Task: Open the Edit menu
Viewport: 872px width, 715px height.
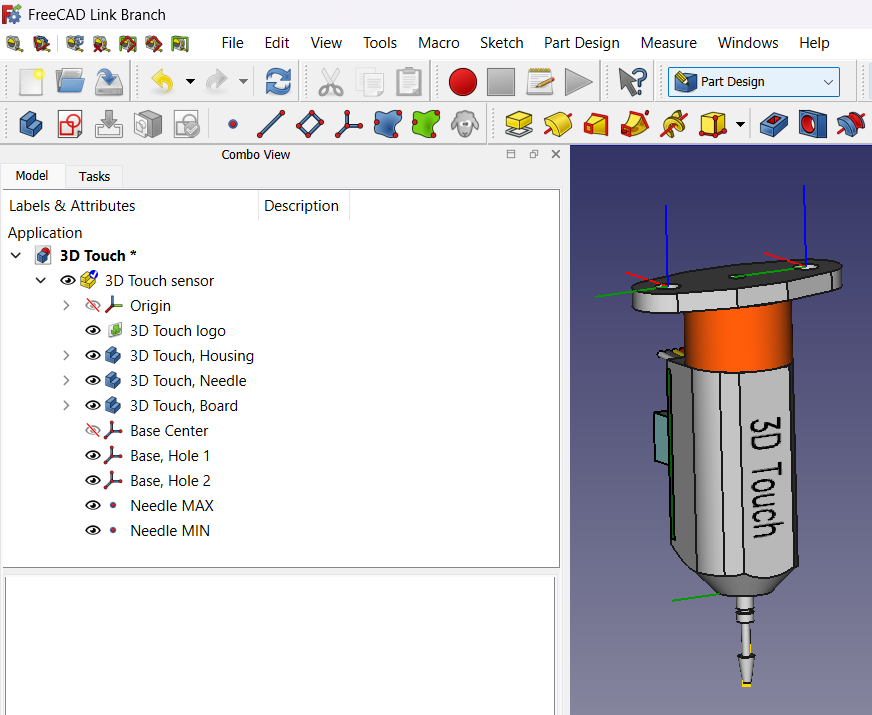Action: coord(277,43)
